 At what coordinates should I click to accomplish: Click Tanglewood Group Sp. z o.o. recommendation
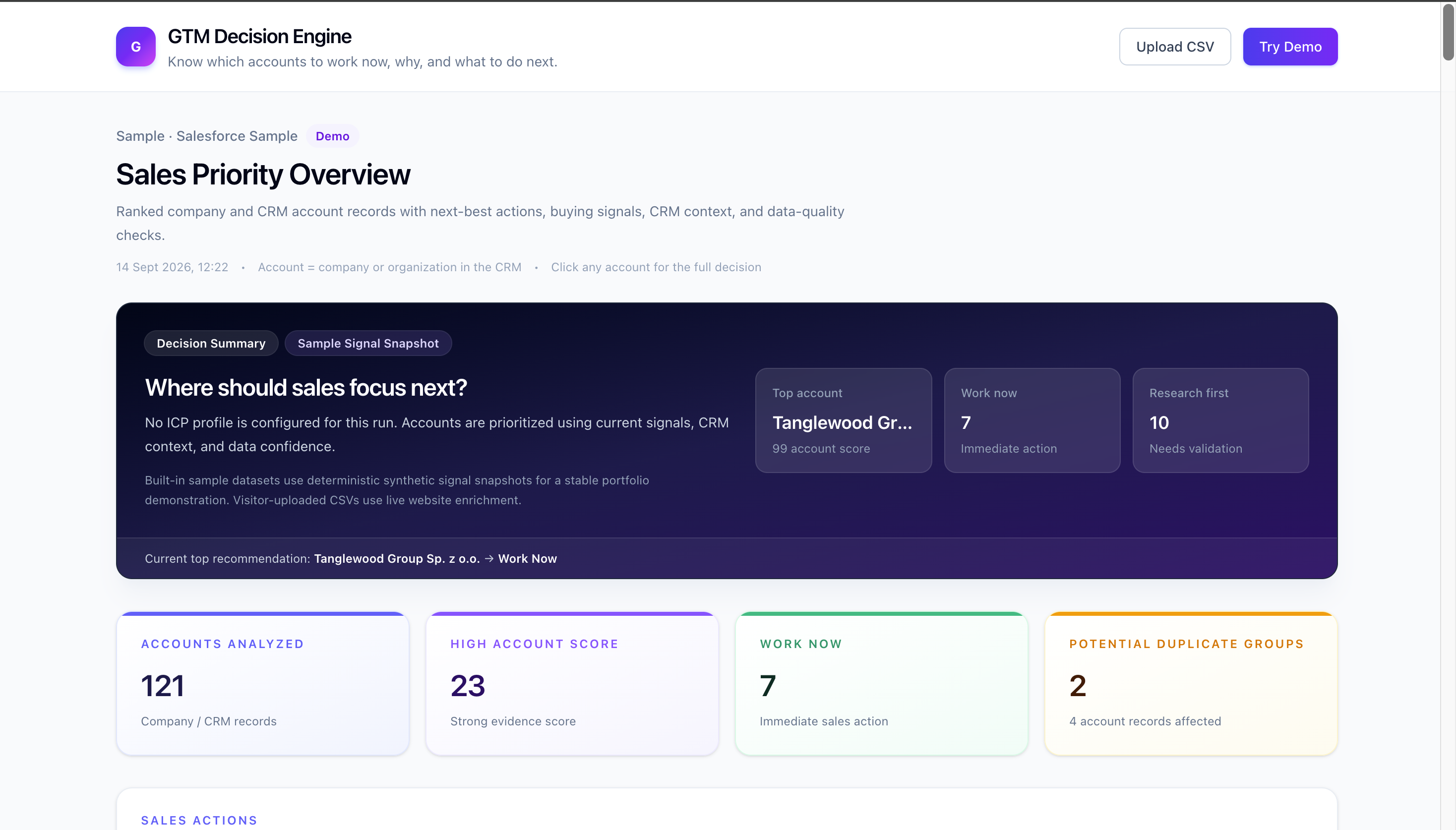pyautogui.click(x=397, y=559)
